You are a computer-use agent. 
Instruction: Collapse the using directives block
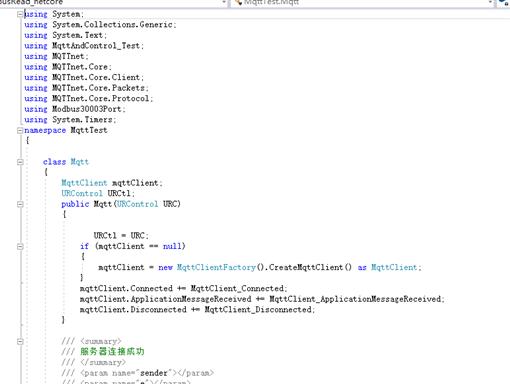[x=20, y=14]
